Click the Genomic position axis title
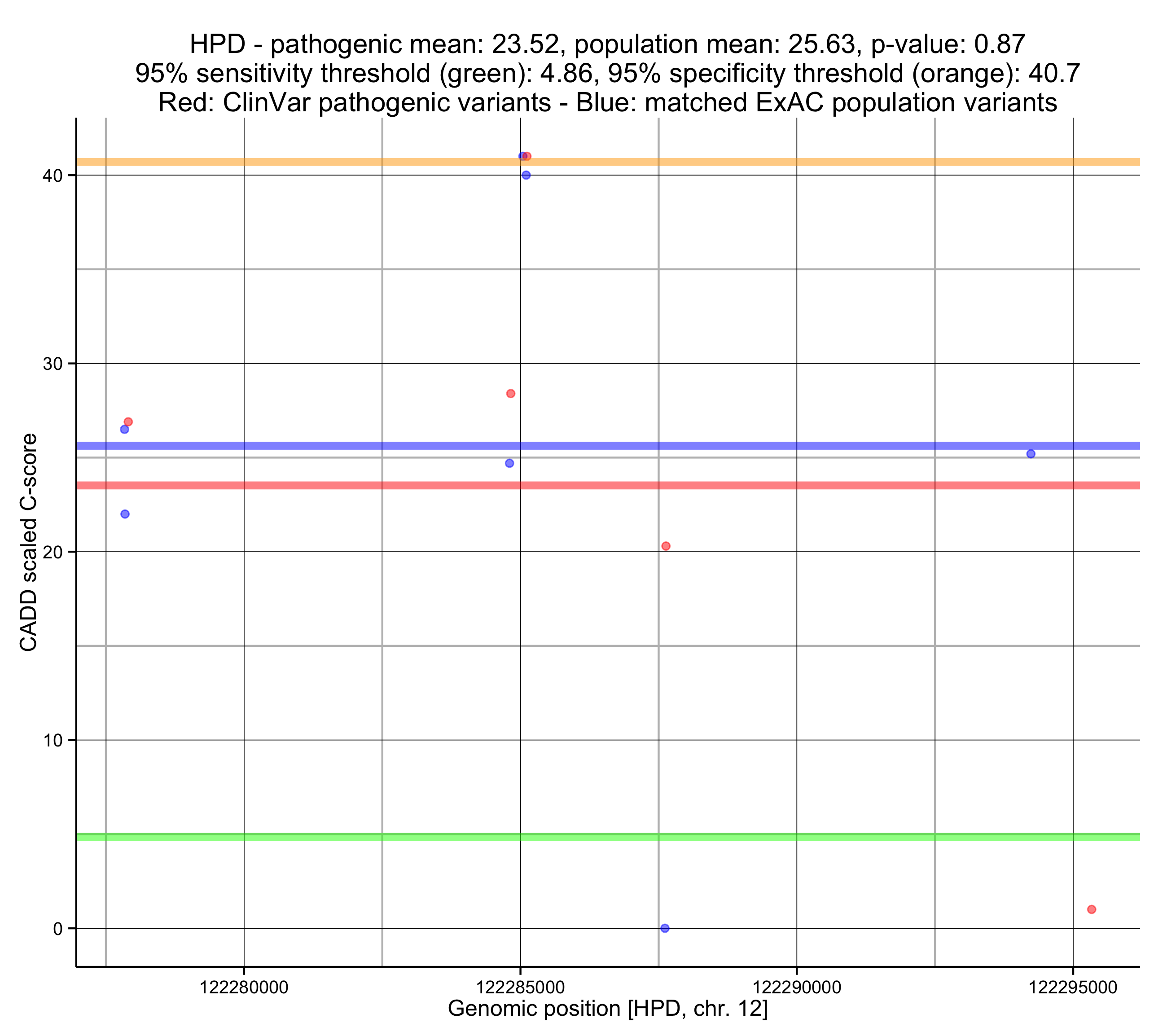This screenshot has height=1036, width=1167. click(607, 1009)
